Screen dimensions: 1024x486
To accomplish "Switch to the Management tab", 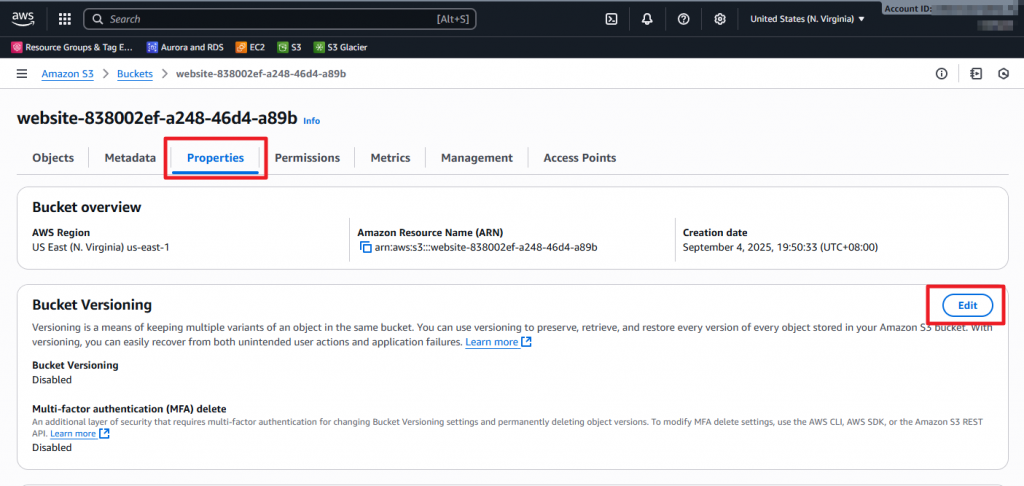I will pyautogui.click(x=477, y=157).
